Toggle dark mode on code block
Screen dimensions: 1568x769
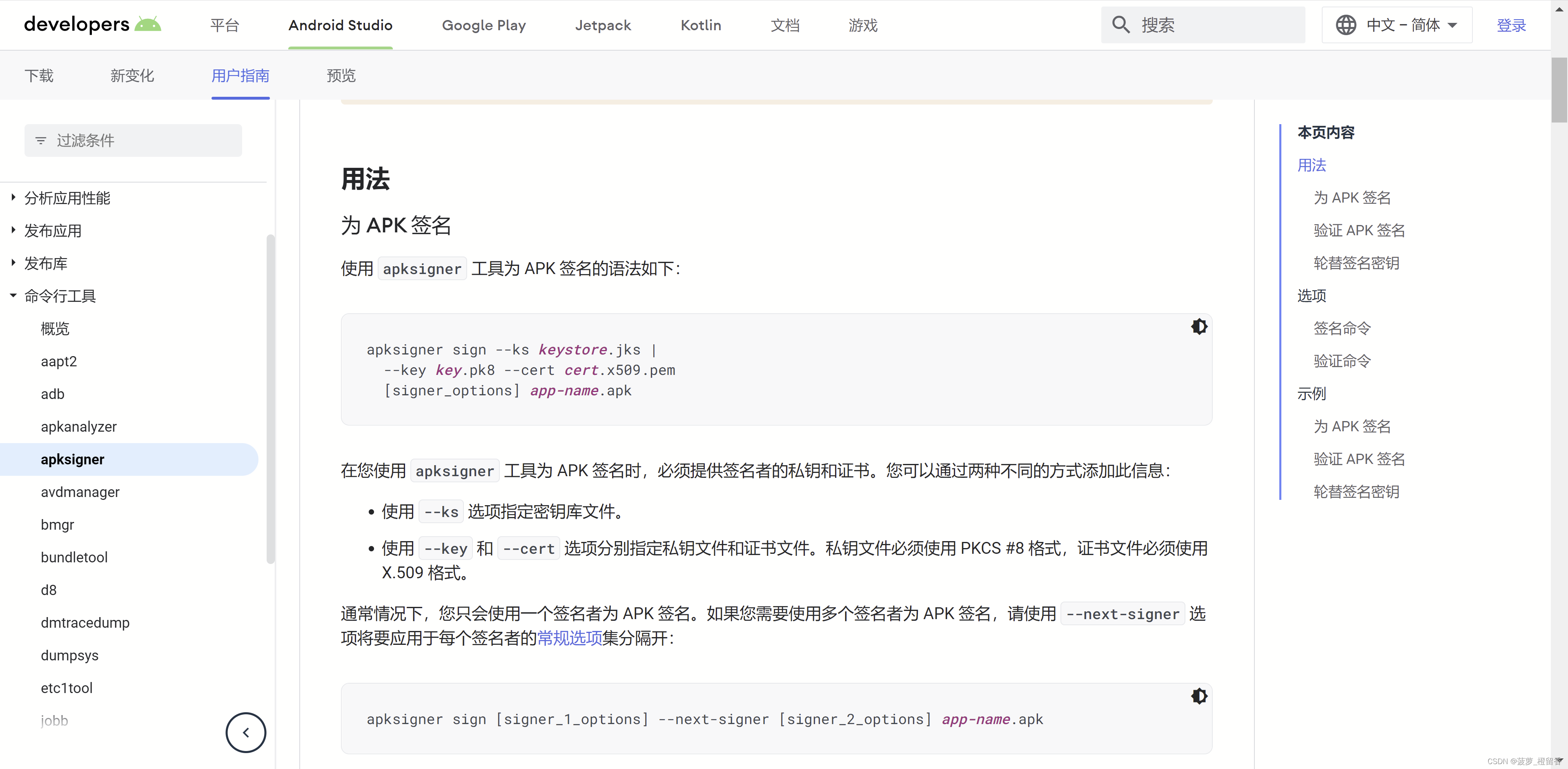click(1198, 326)
